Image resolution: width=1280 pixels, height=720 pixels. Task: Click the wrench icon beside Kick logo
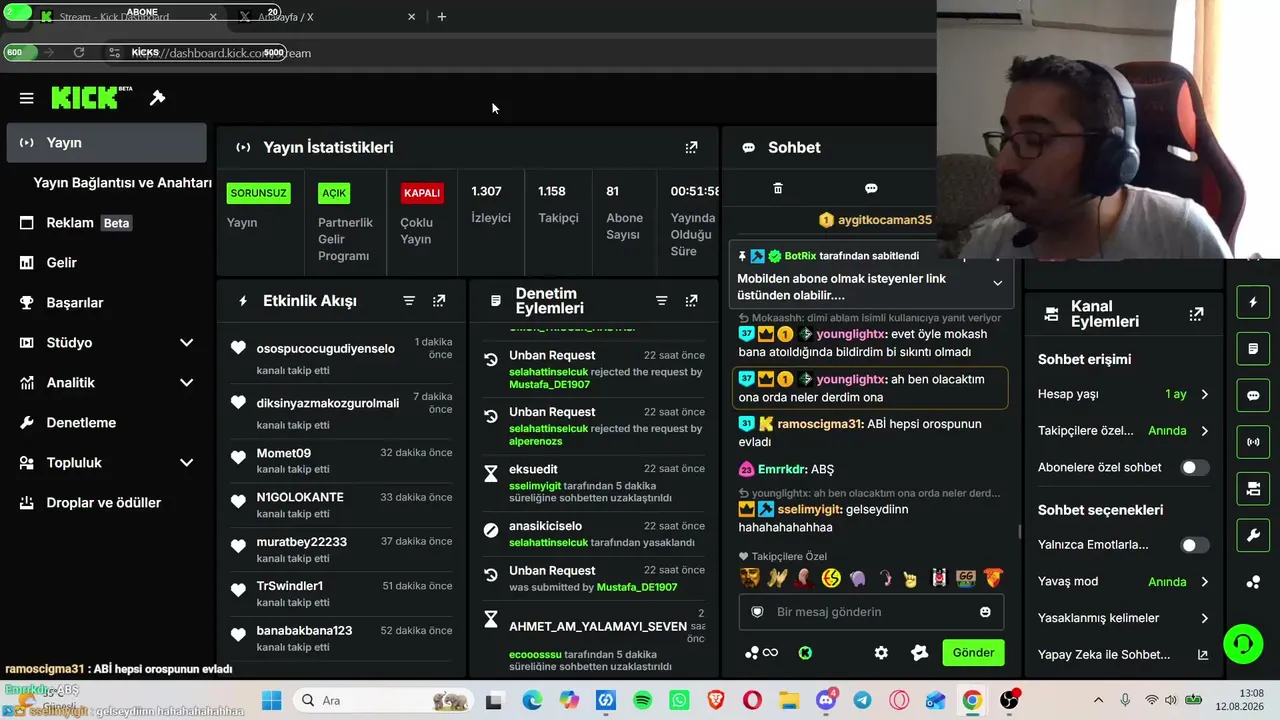[x=157, y=98]
